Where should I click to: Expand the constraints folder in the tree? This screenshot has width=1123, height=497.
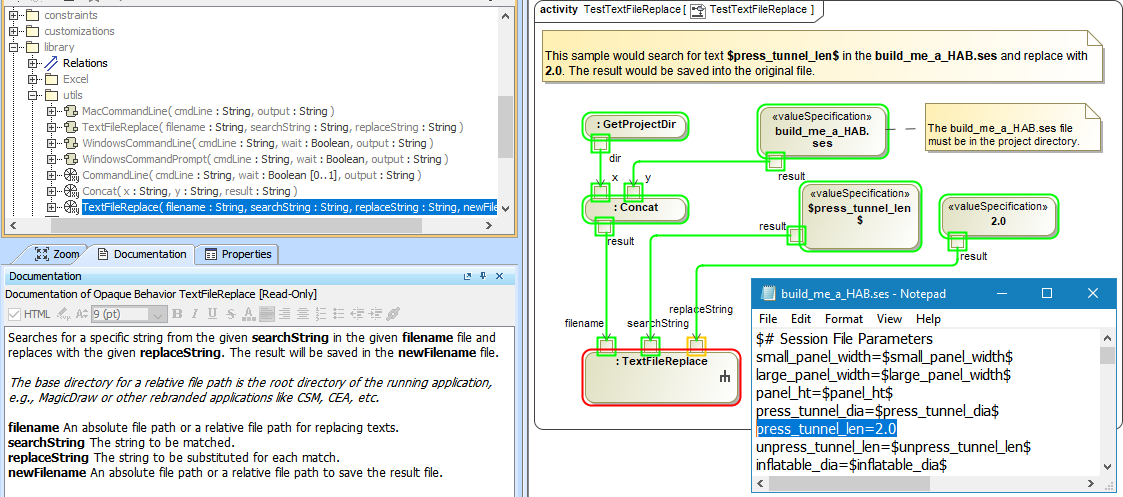pos(14,15)
